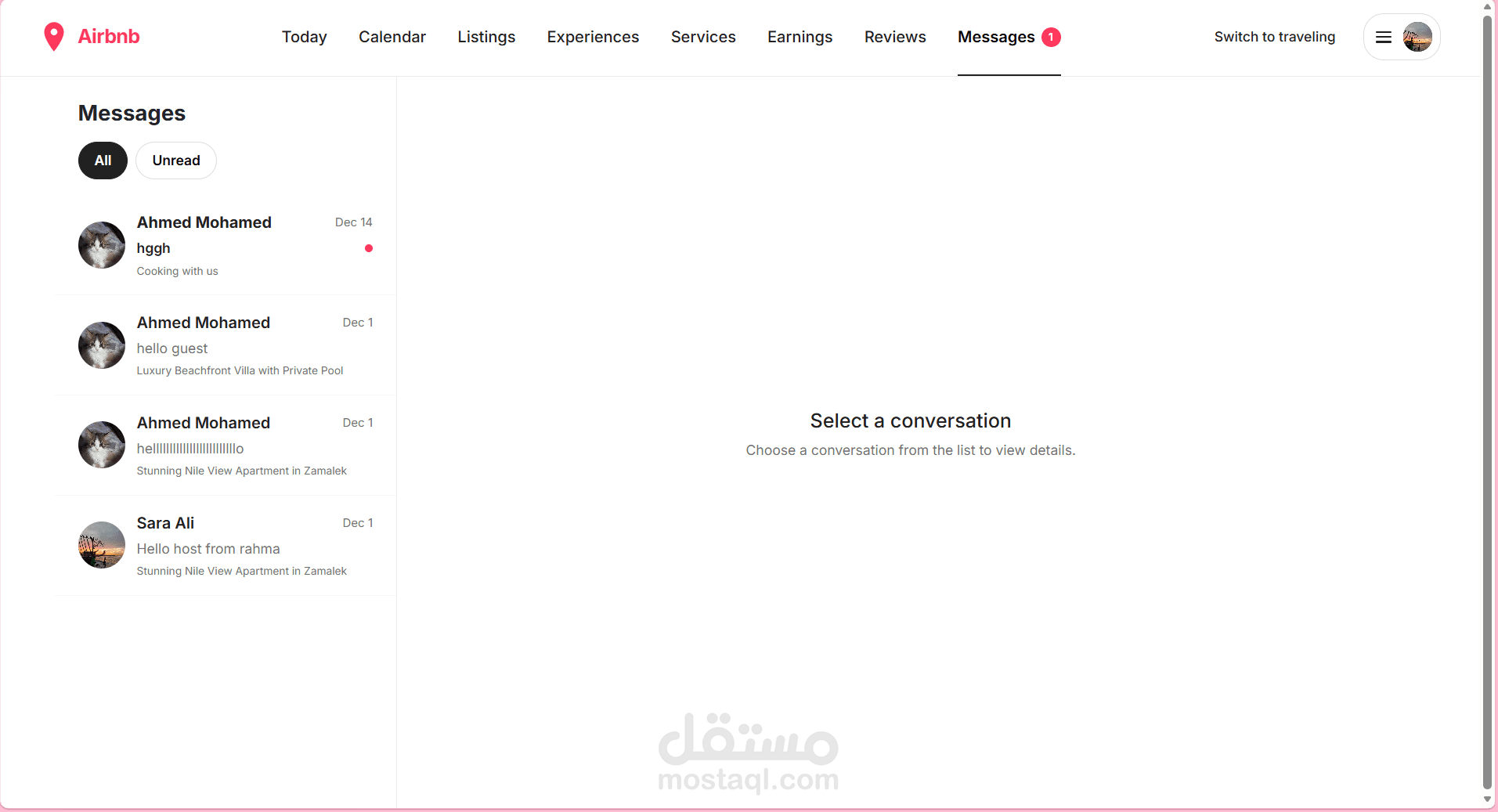Click the vertical page scrollbar

[x=1488, y=402]
